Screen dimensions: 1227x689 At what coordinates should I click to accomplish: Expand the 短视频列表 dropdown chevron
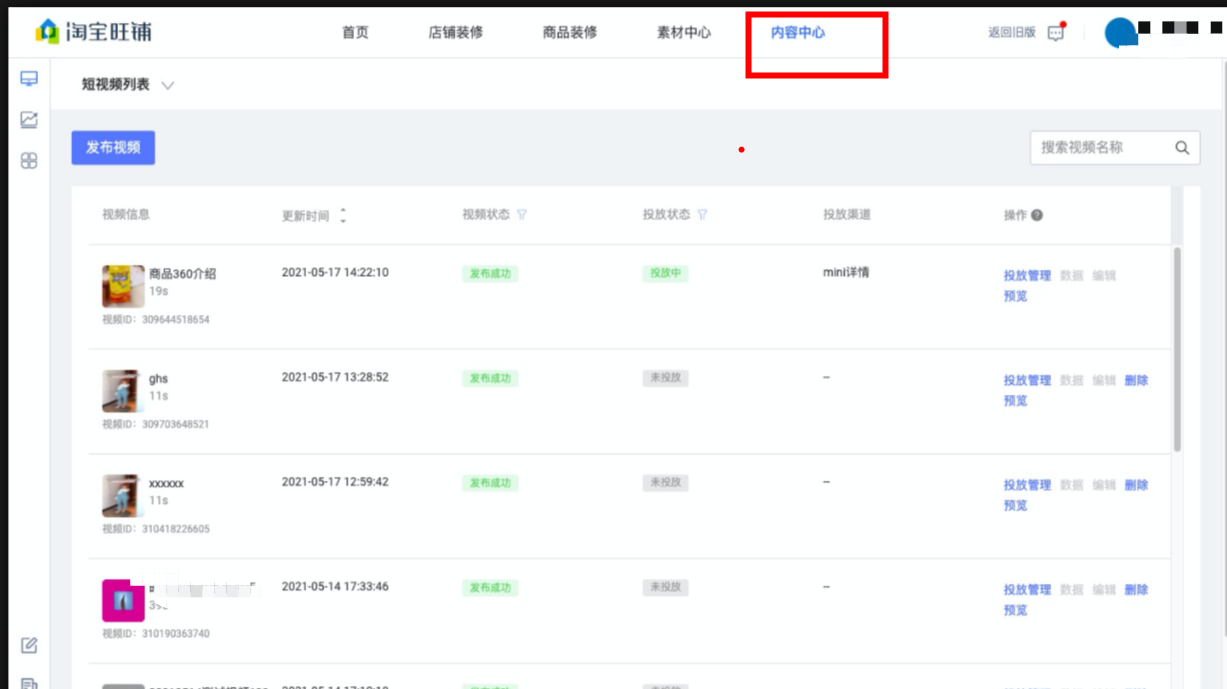167,86
